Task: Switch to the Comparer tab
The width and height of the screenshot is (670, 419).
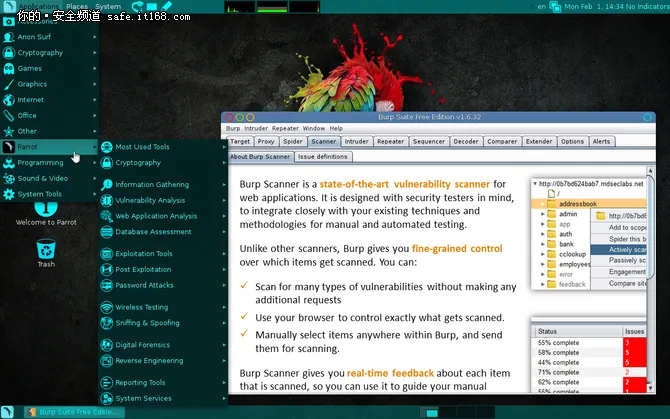Action: [x=502, y=141]
